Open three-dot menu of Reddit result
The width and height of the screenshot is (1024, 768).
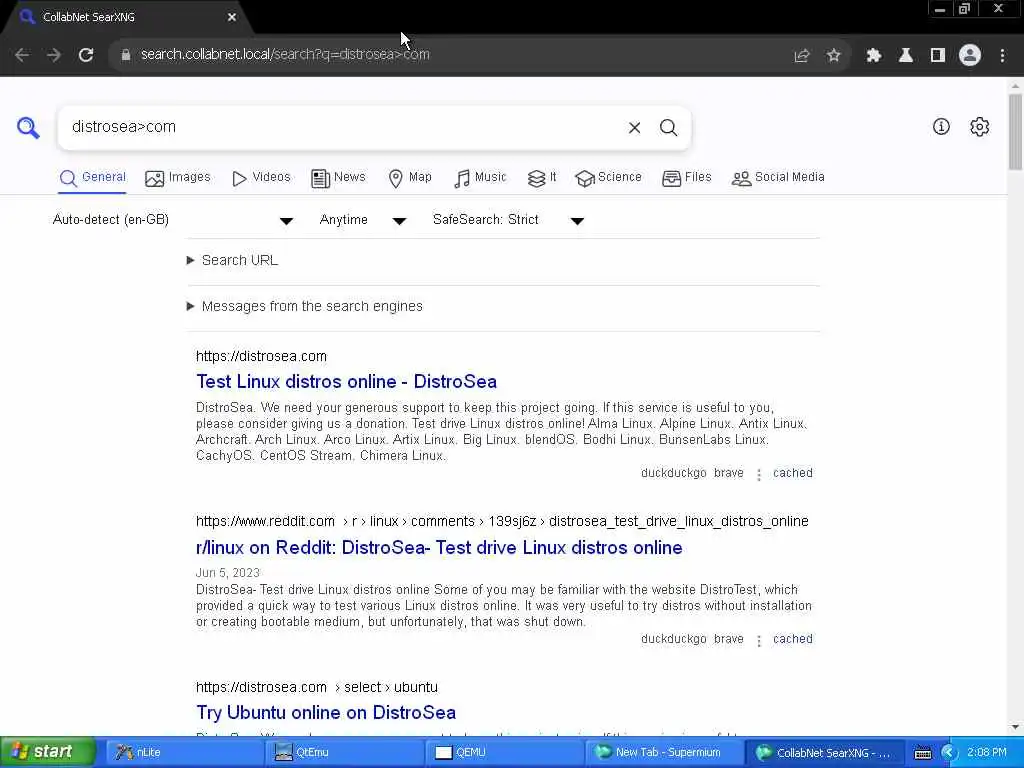coord(759,641)
